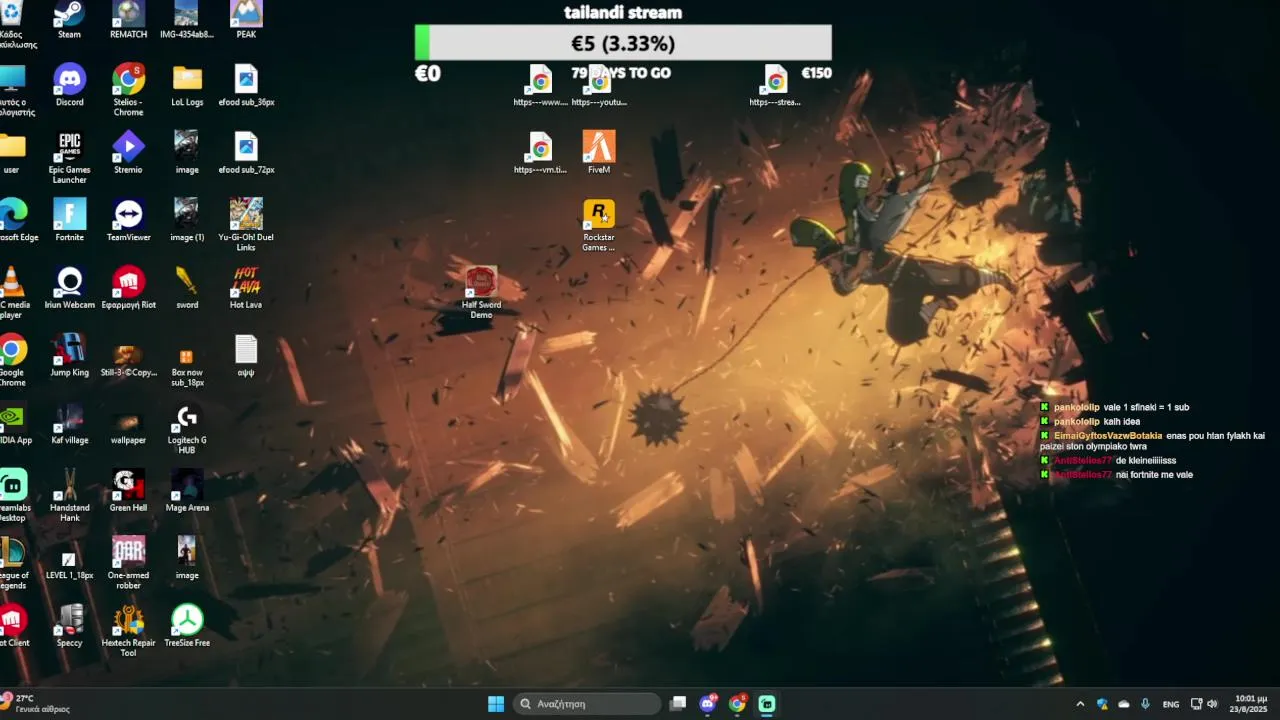Launch the Jump King shortcut

tap(69, 355)
